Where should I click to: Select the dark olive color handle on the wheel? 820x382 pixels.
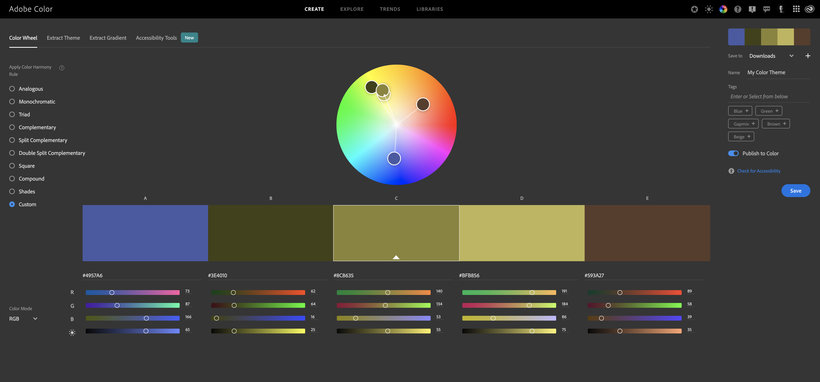(371, 87)
